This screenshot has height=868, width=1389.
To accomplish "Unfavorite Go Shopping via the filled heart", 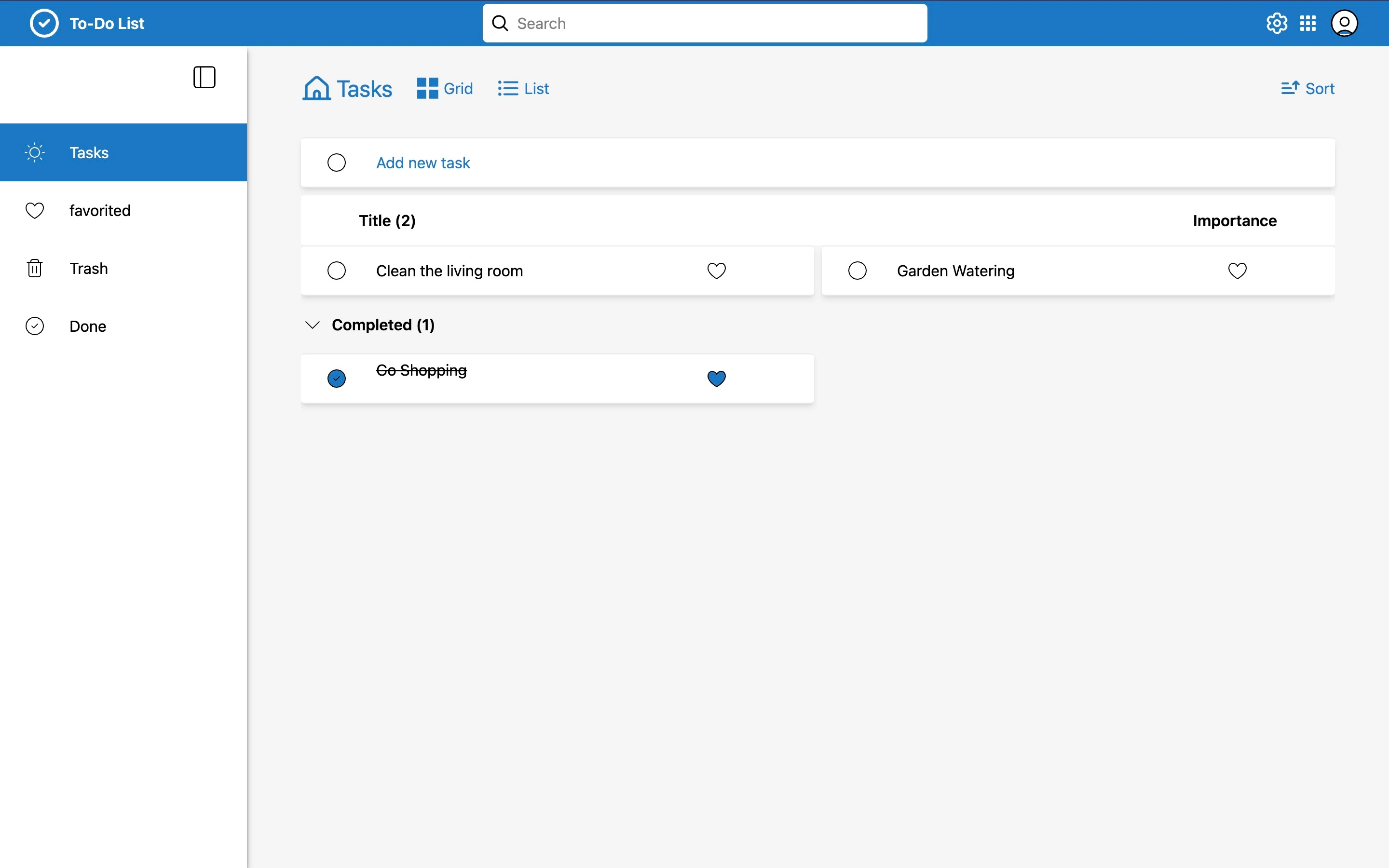I will [716, 379].
